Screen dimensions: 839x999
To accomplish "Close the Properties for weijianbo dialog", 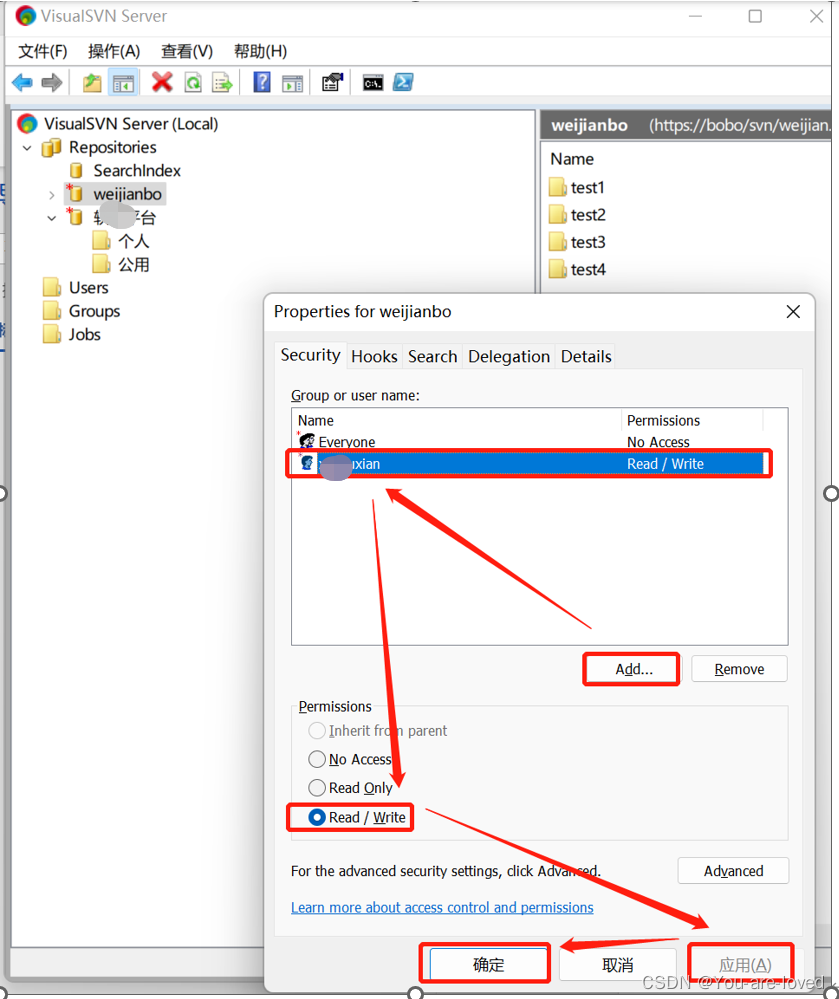I will [x=793, y=312].
